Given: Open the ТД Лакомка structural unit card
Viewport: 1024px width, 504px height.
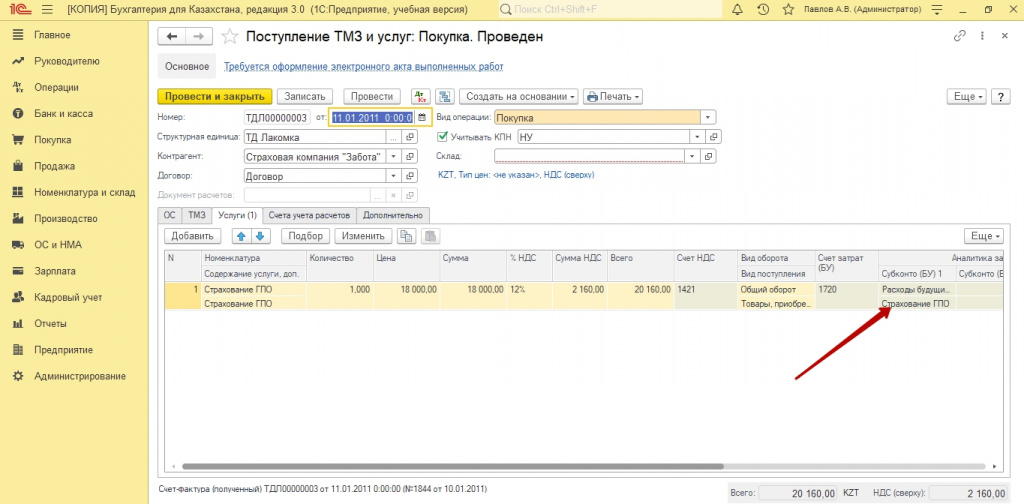Looking at the screenshot, I should pyautogui.click(x=410, y=137).
